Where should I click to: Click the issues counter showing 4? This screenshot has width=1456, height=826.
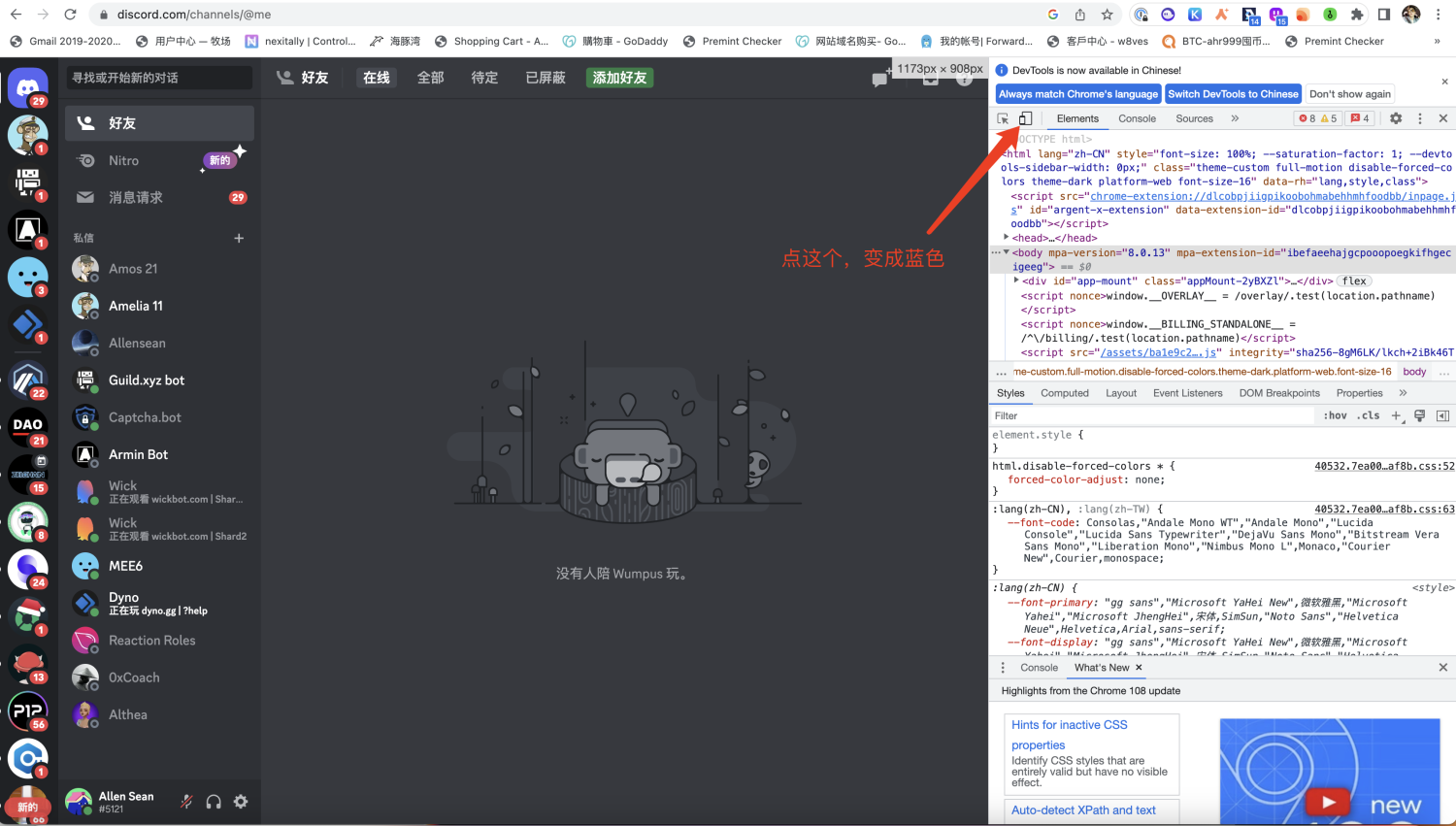tap(1360, 118)
